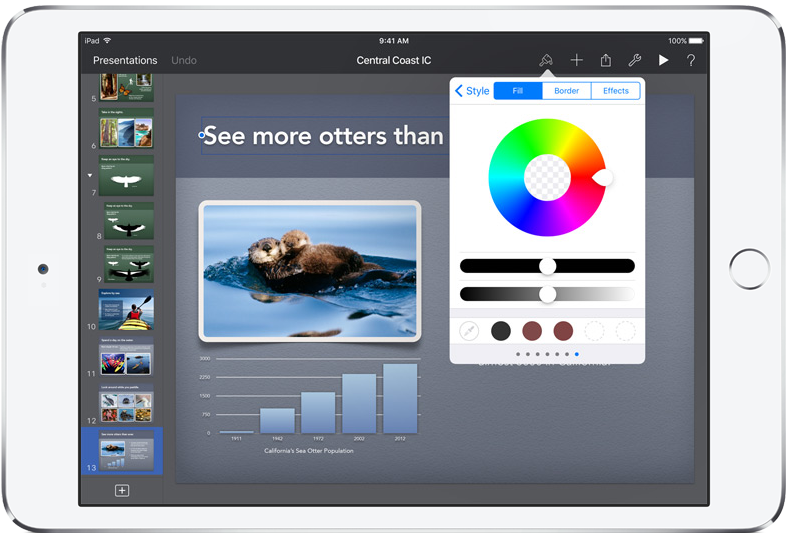
Task: Select slide 9 thumbnail
Action: pos(128,264)
